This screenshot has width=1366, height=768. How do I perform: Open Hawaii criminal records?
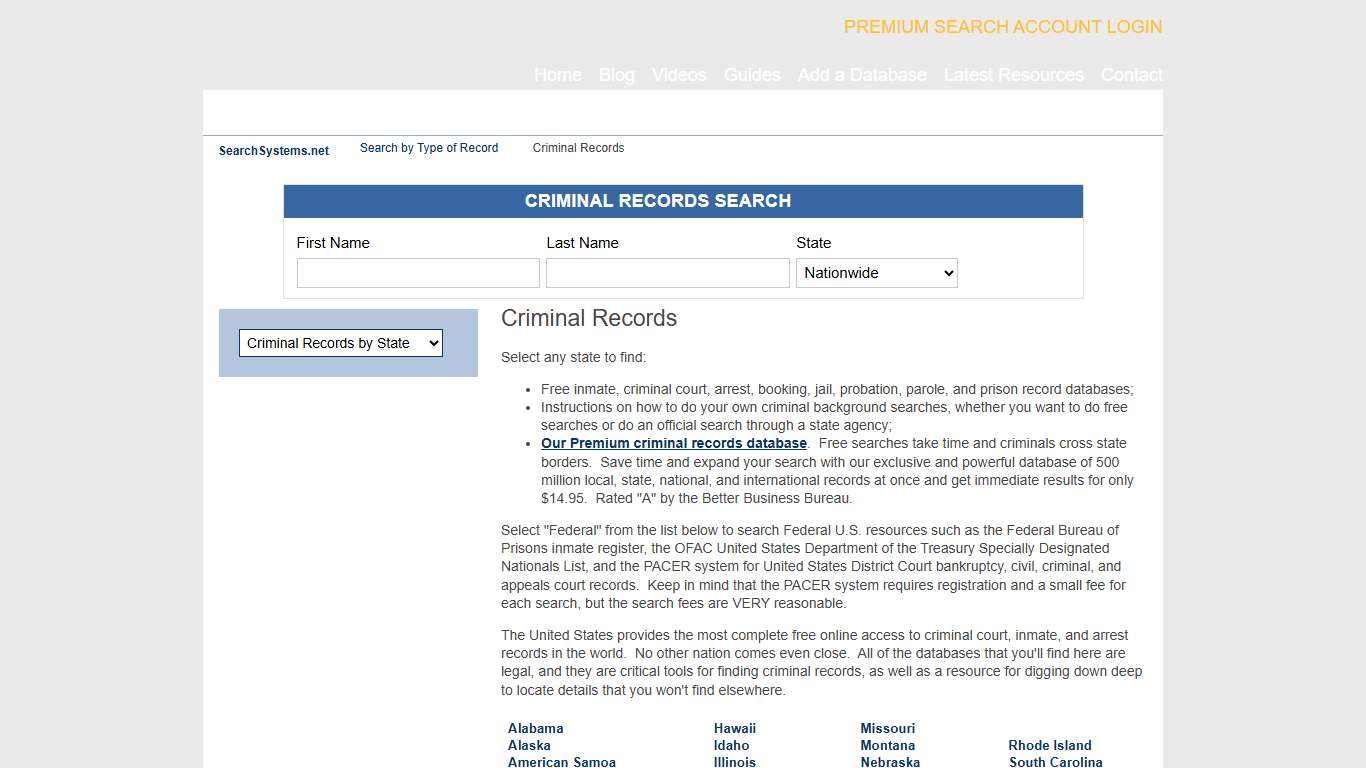tap(733, 728)
